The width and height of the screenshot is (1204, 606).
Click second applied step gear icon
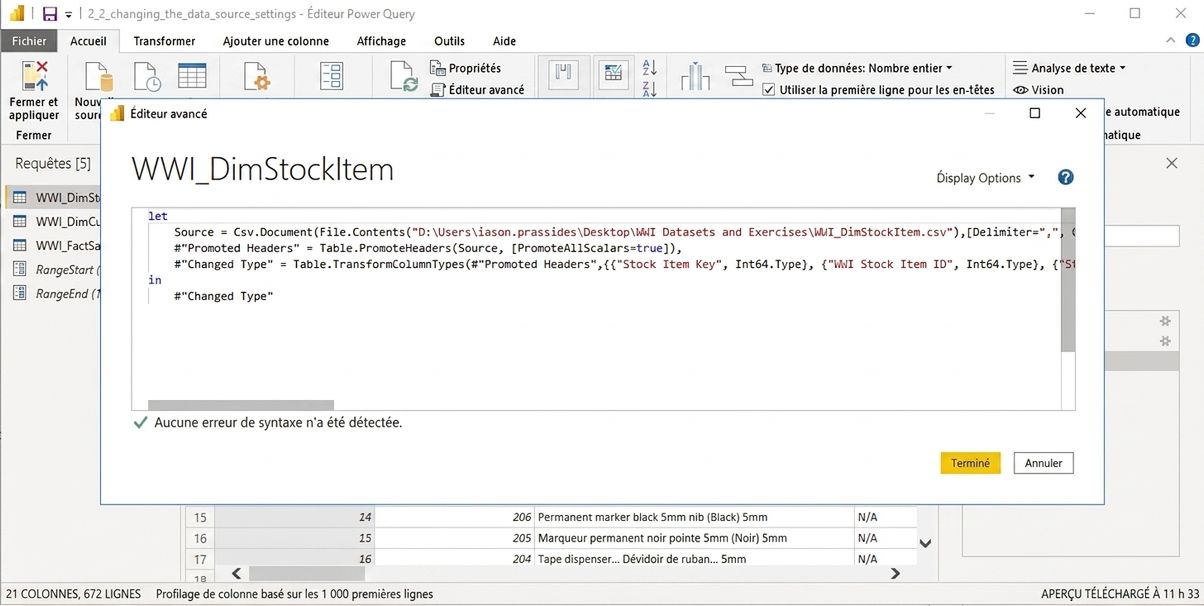1164,342
